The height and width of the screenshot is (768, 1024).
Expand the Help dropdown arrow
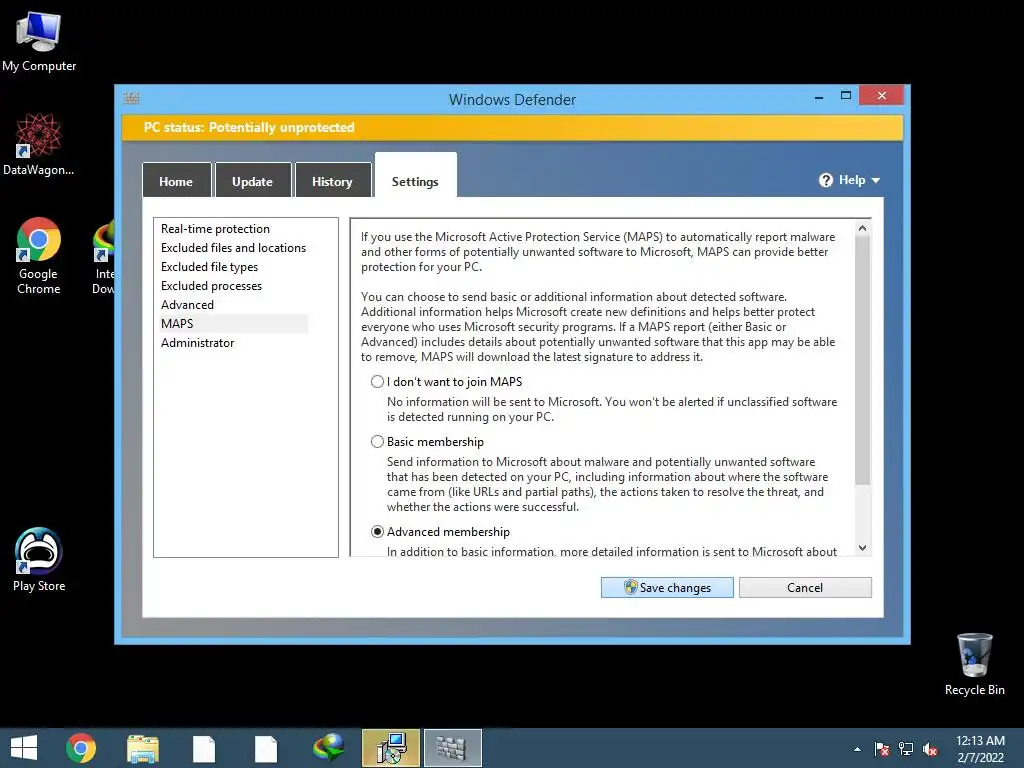click(x=876, y=181)
